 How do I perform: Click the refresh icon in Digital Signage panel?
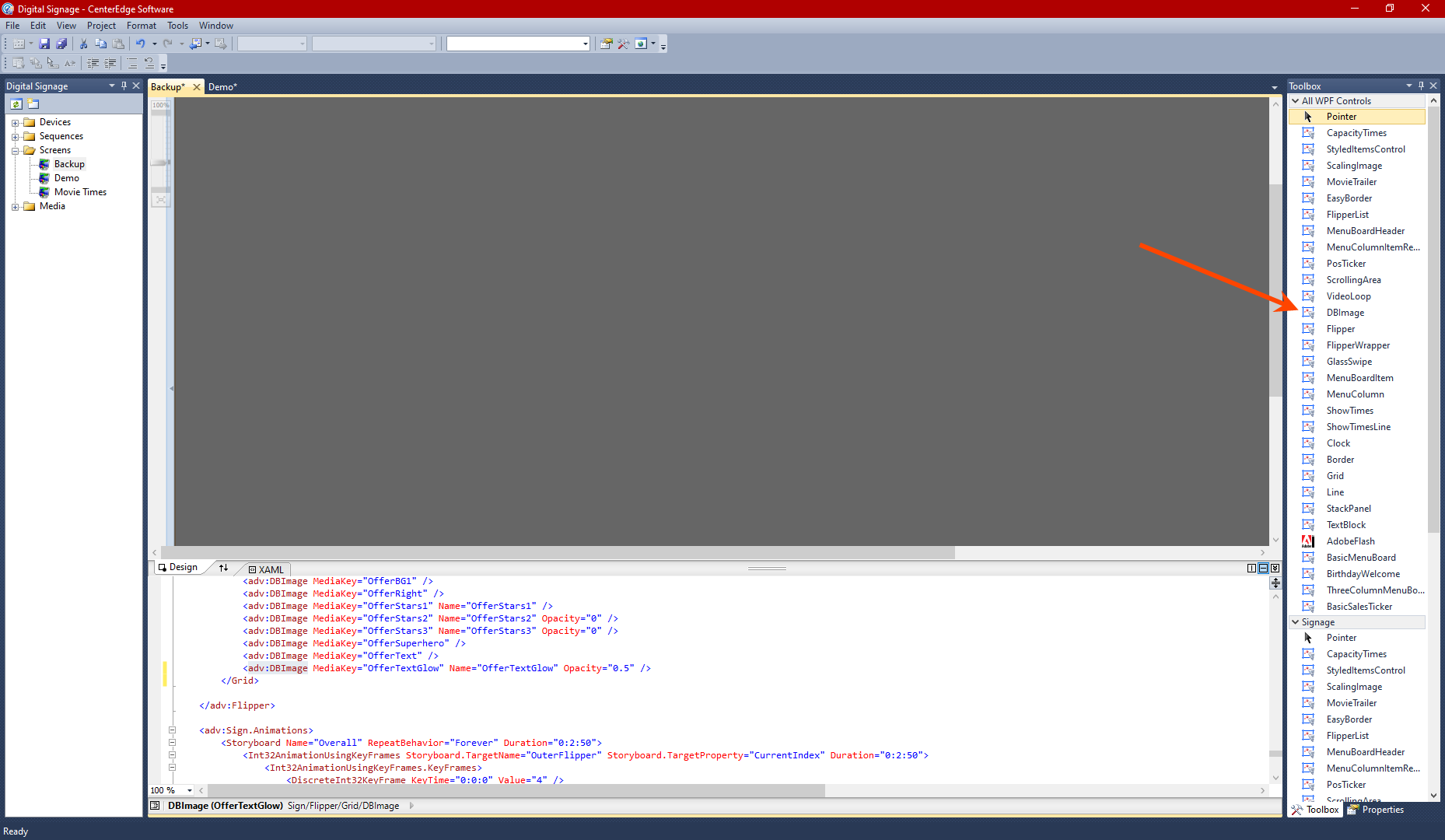click(16, 104)
